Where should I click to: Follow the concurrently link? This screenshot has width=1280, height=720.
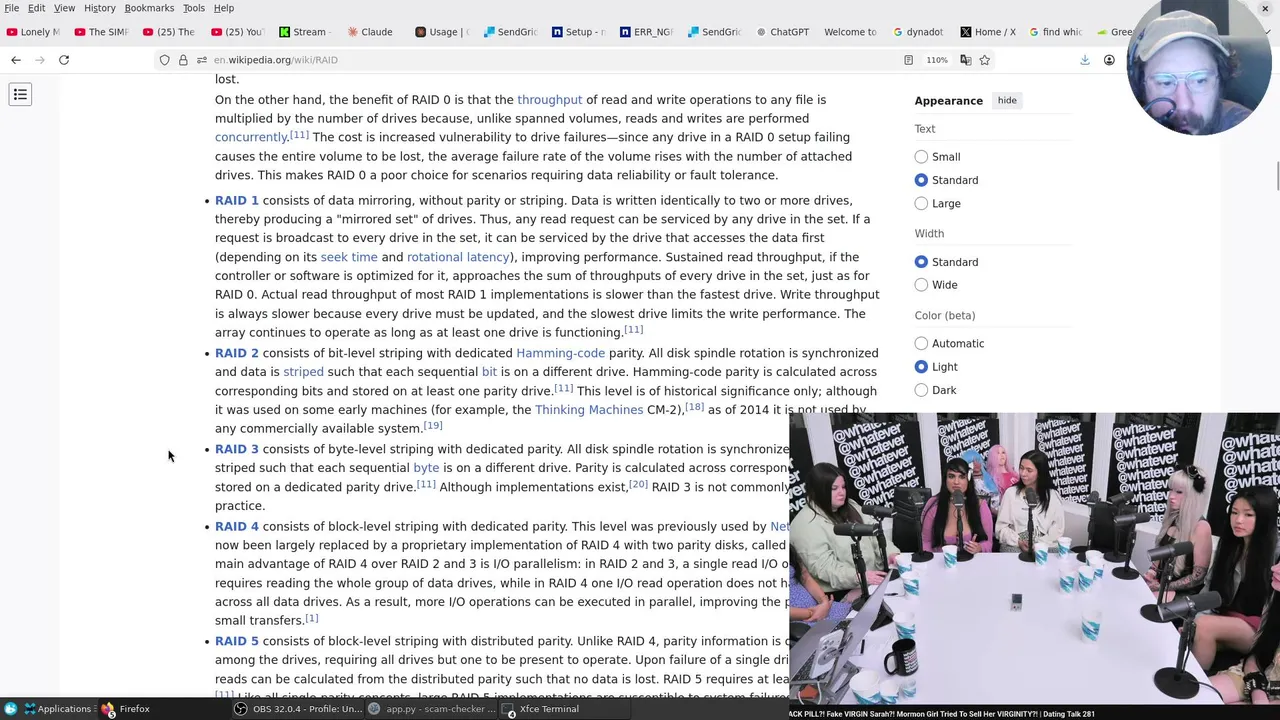pos(251,137)
